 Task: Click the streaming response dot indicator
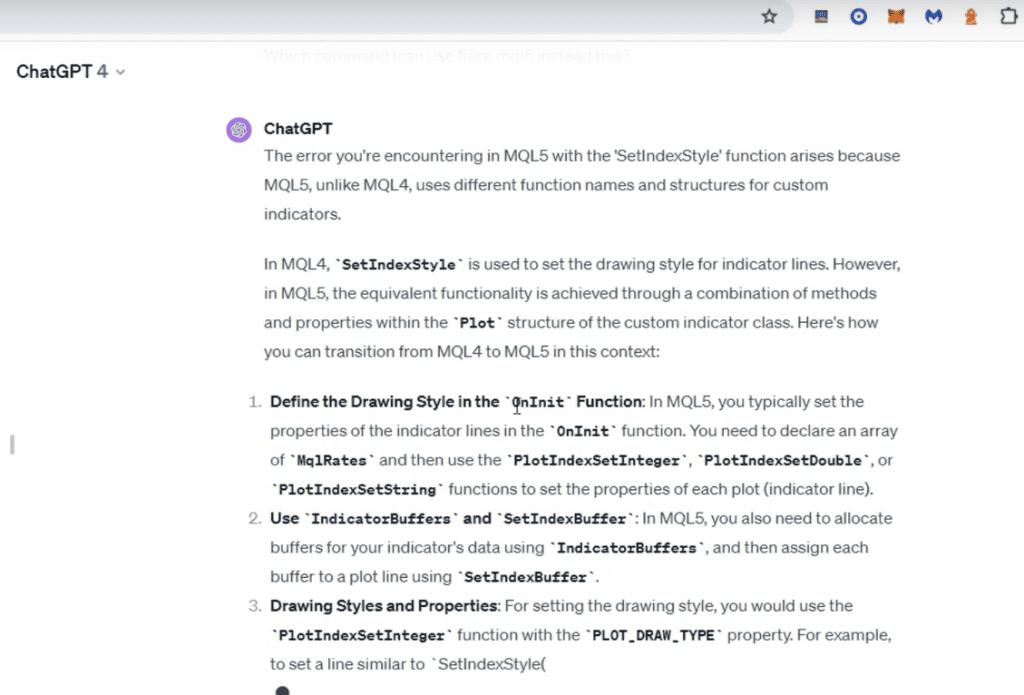pos(282,690)
